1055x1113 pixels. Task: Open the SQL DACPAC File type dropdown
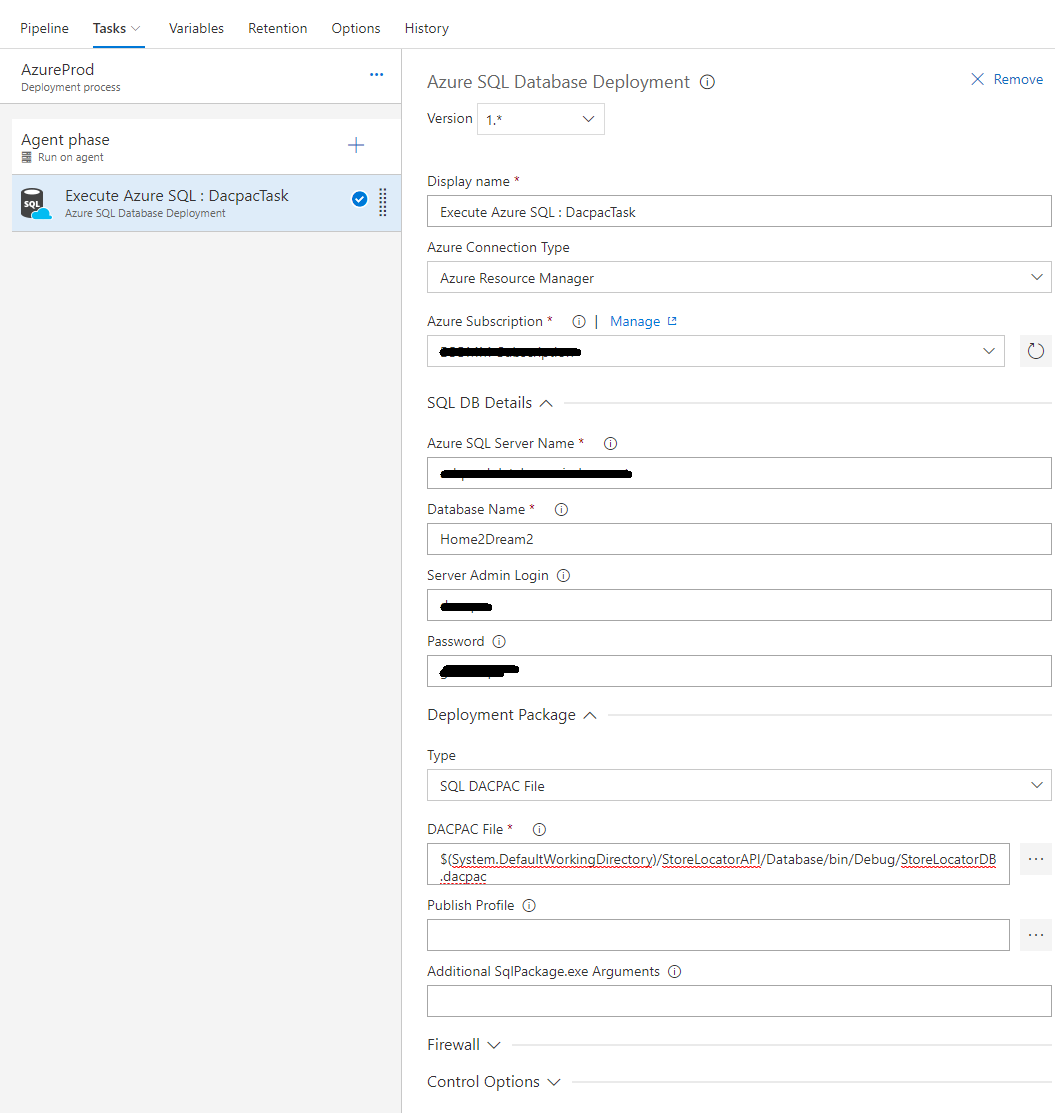[738, 785]
